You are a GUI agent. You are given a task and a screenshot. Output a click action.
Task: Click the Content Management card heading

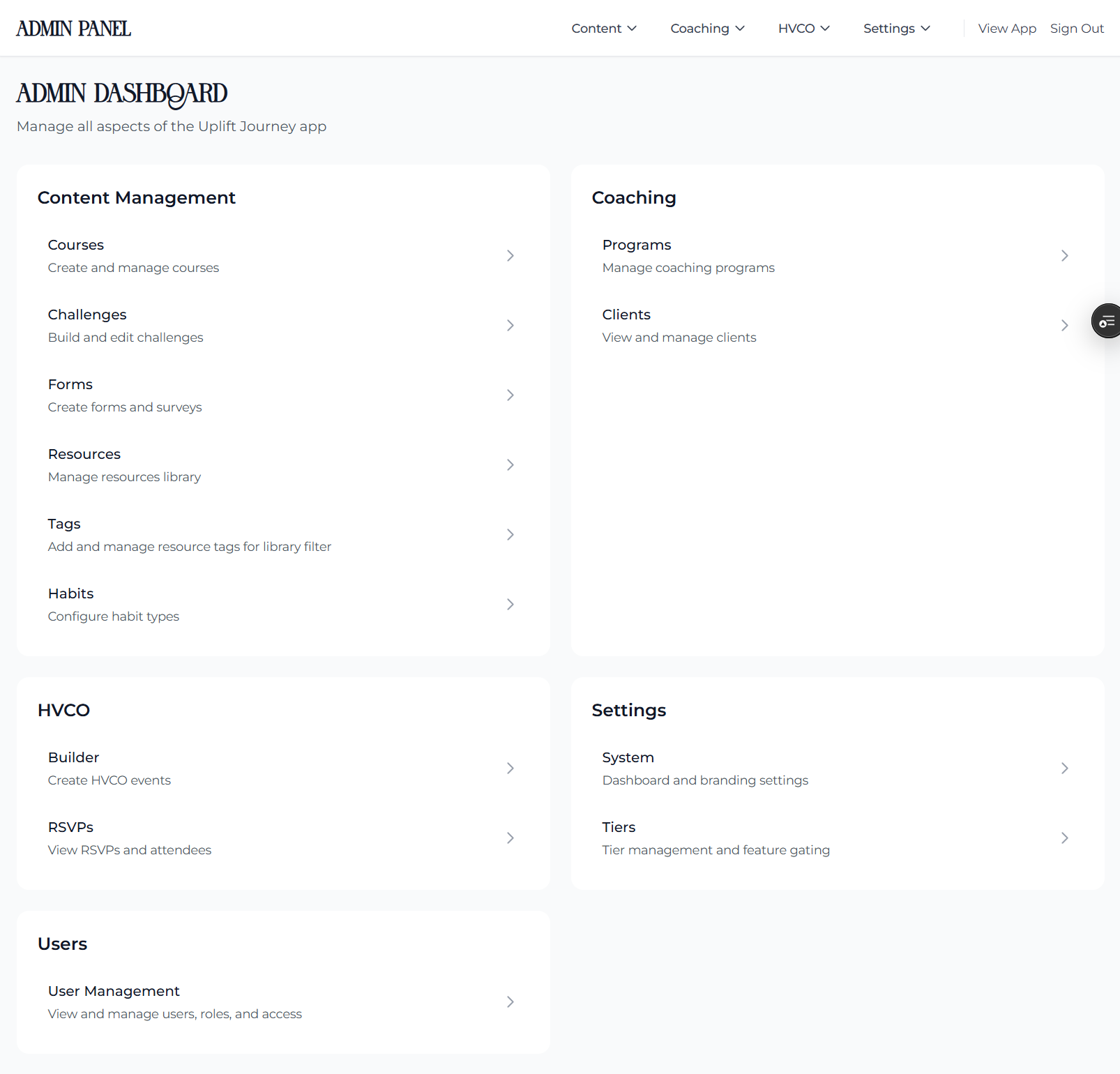[x=137, y=198]
